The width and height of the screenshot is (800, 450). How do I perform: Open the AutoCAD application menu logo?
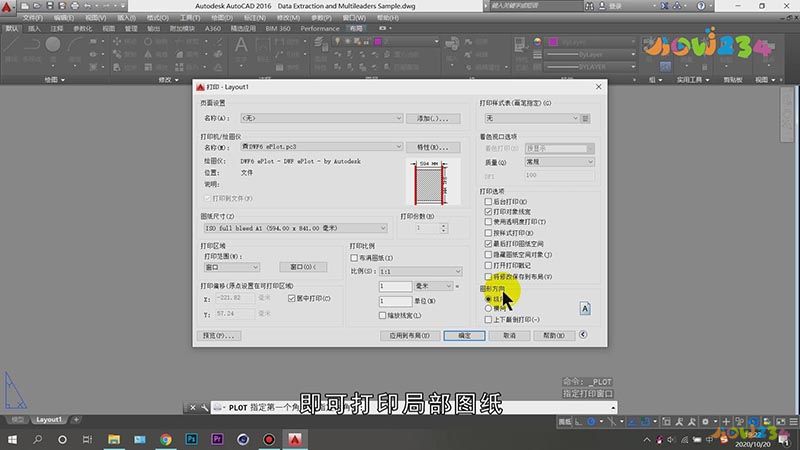tap(7, 7)
